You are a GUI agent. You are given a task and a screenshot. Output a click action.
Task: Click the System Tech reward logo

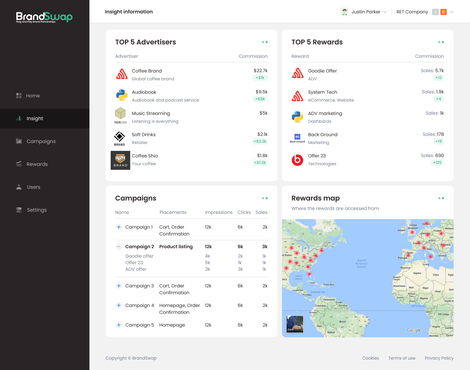[x=297, y=96]
